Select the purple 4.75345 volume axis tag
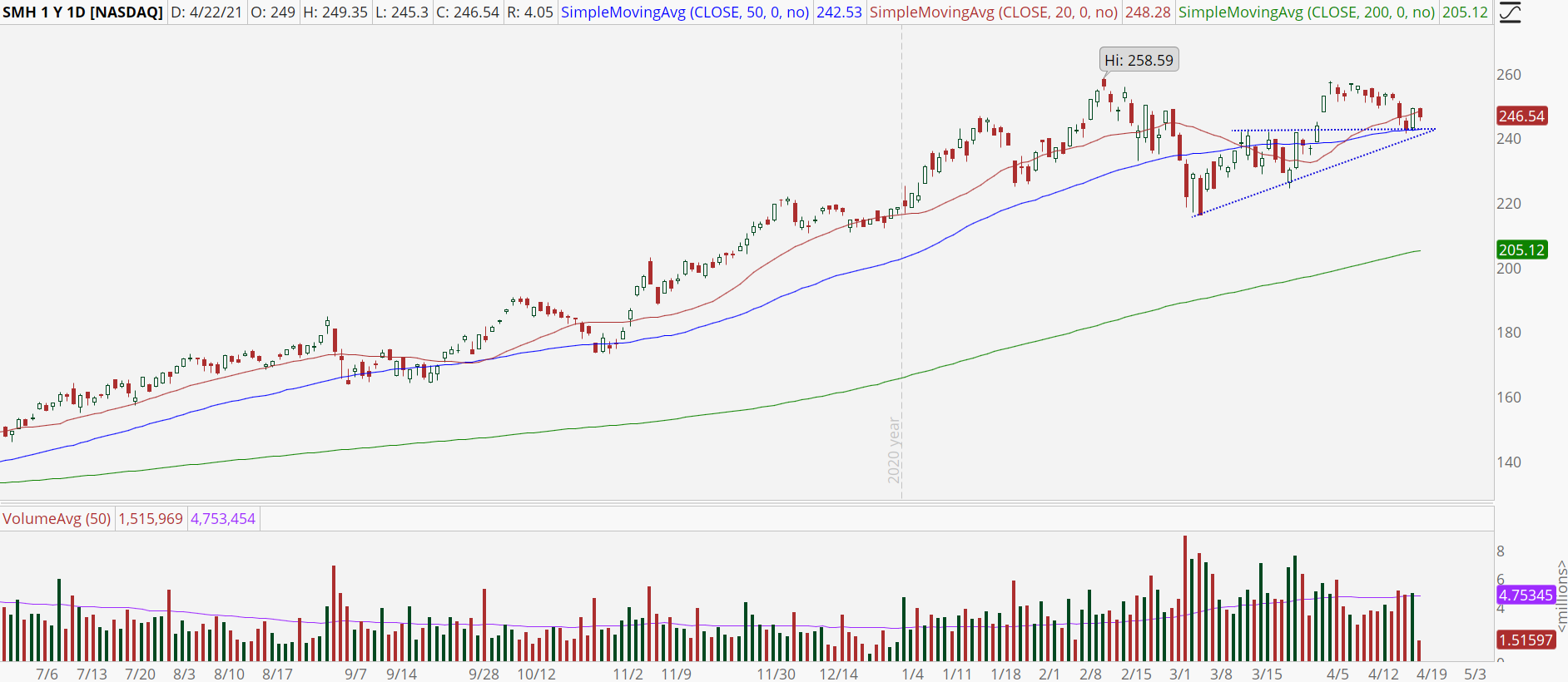Screen dimensions: 1568x682 pyautogui.click(x=1526, y=596)
